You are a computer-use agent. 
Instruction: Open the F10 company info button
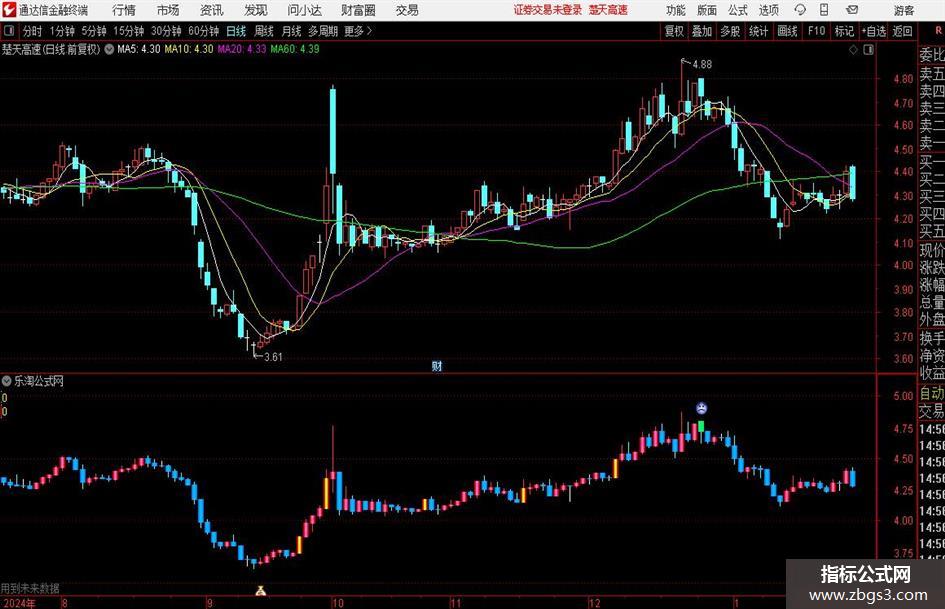click(817, 31)
